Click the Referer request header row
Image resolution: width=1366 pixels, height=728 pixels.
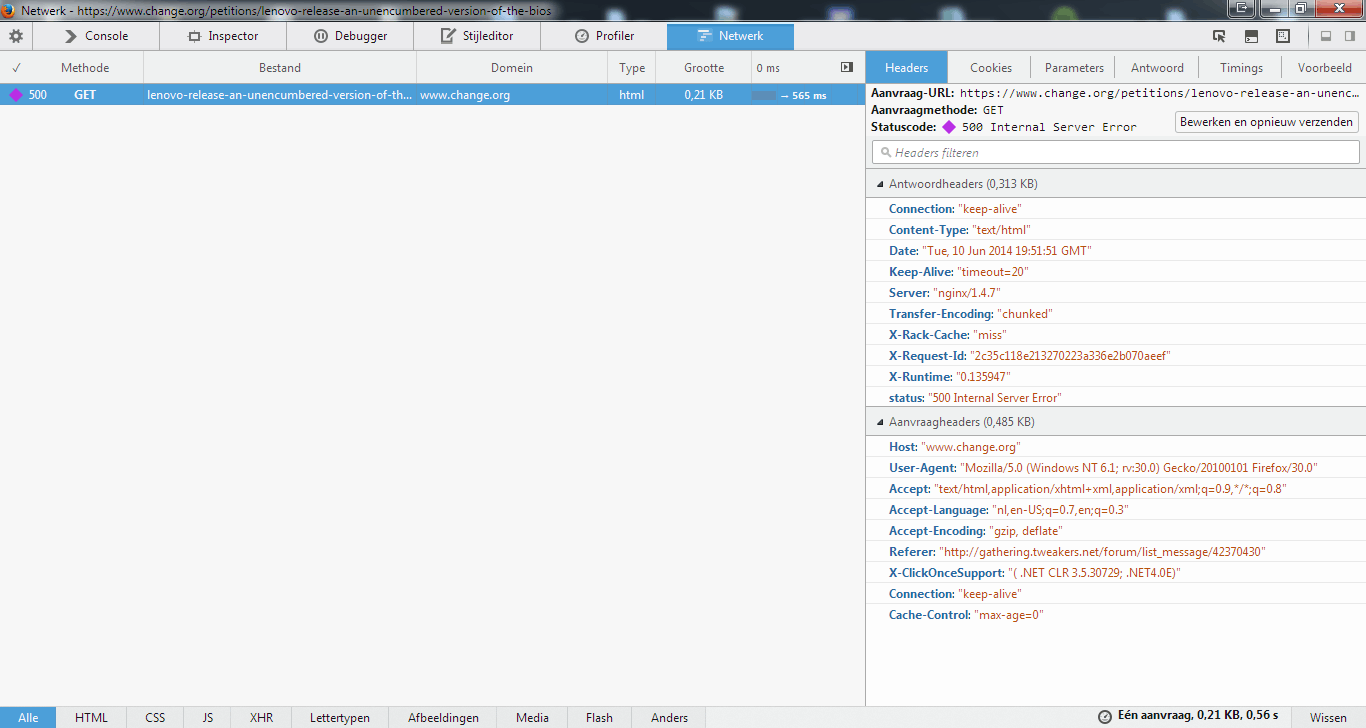pyautogui.click(x=1115, y=552)
